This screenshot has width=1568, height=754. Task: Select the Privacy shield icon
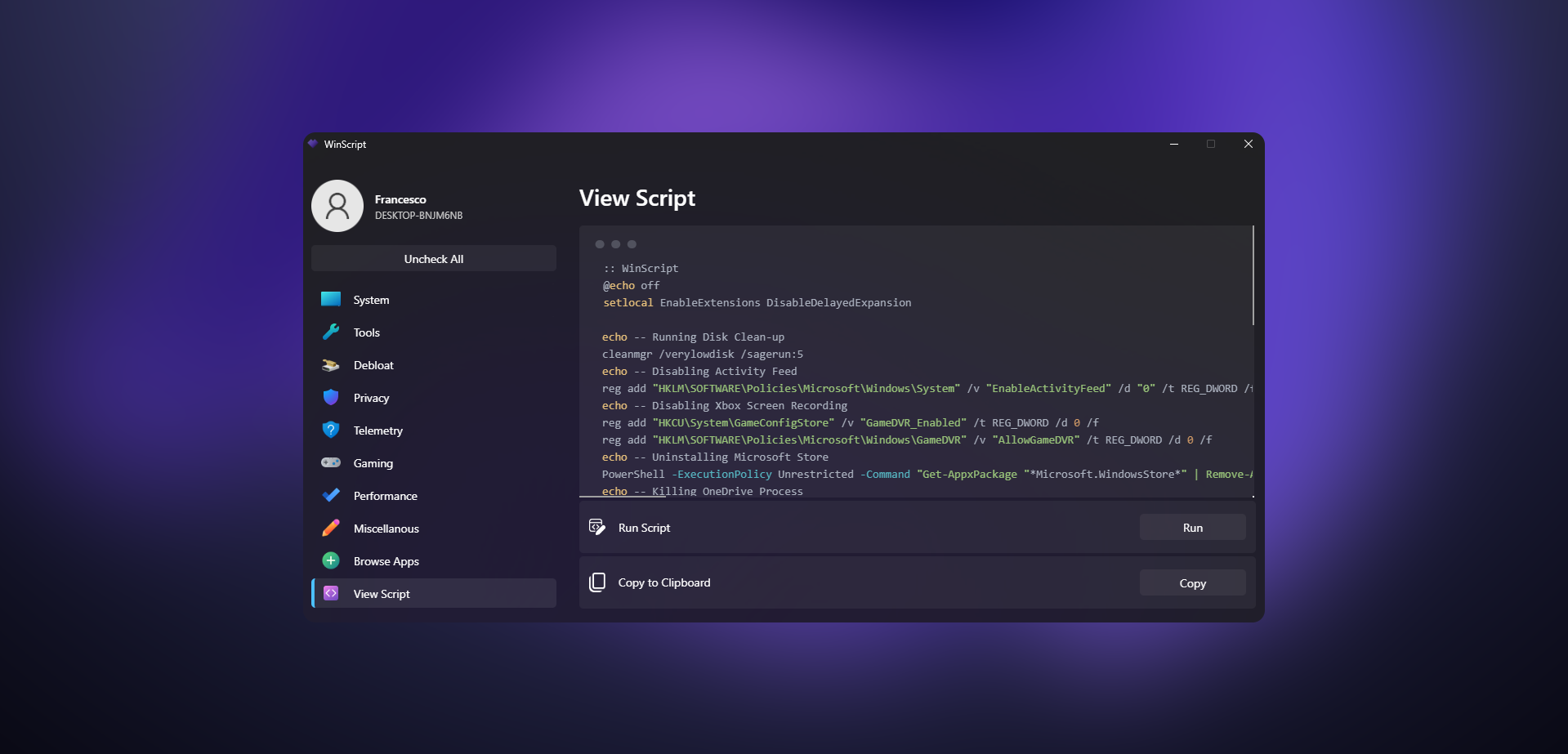pyautogui.click(x=330, y=397)
